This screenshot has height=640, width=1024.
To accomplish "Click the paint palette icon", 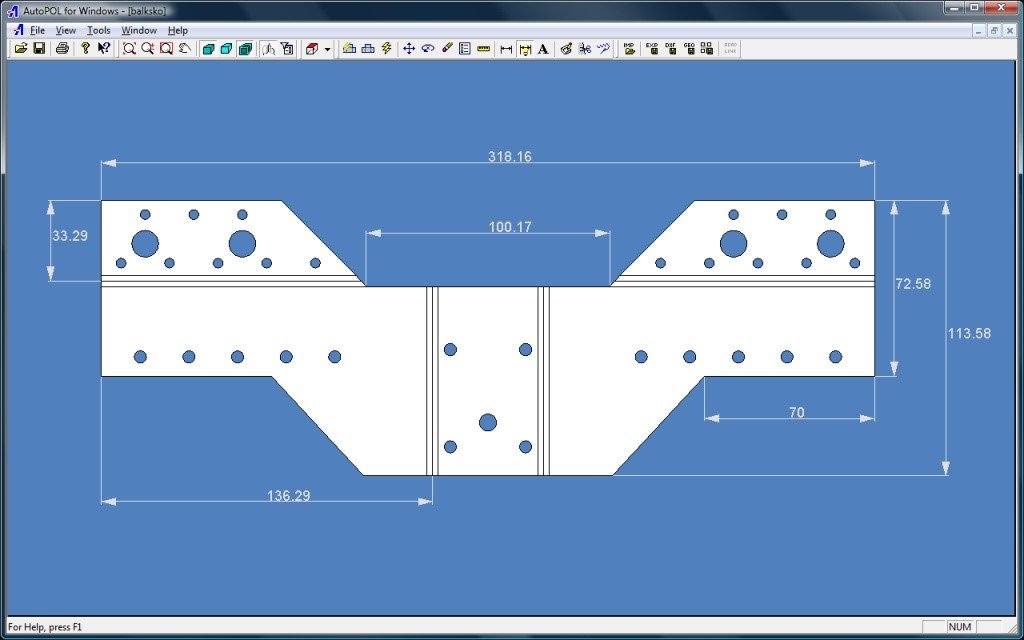I will point(566,48).
